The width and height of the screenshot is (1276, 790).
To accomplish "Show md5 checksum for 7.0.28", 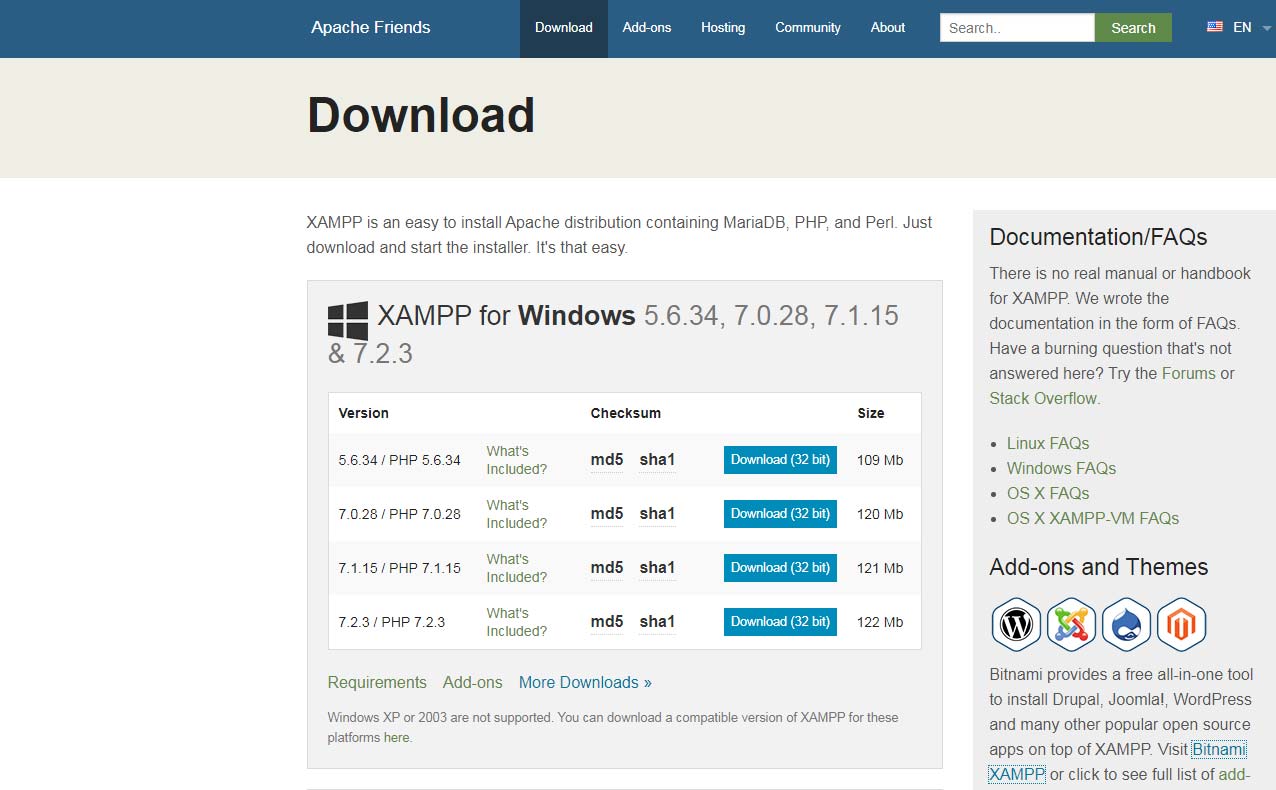I will [x=607, y=514].
